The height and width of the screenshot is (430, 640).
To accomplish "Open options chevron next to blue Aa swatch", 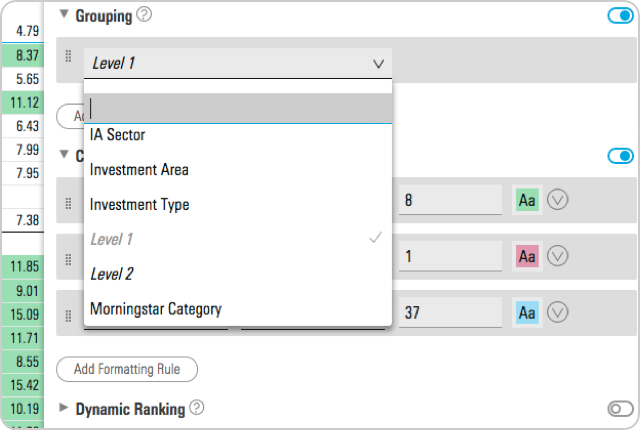I will (558, 313).
